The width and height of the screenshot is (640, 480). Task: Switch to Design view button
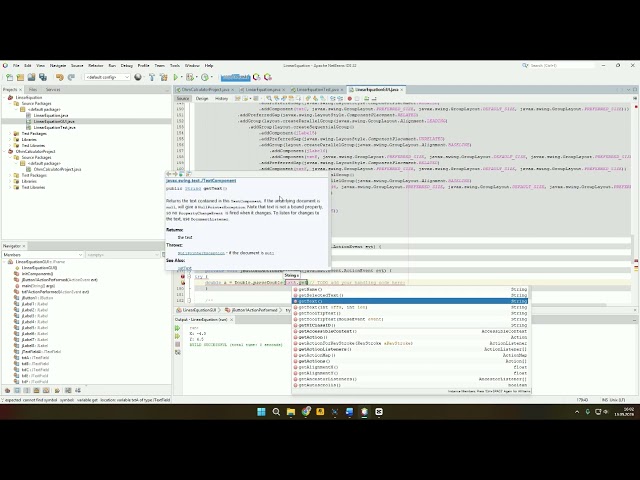tap(202, 98)
